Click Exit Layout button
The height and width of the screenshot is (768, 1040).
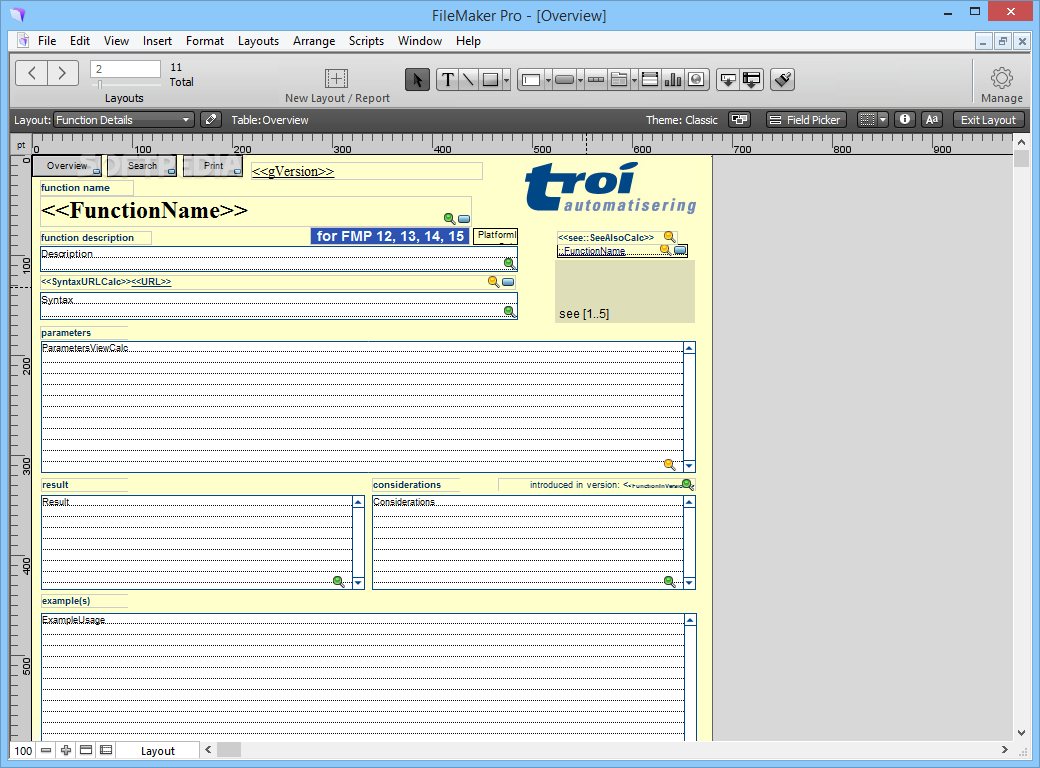click(x=988, y=119)
